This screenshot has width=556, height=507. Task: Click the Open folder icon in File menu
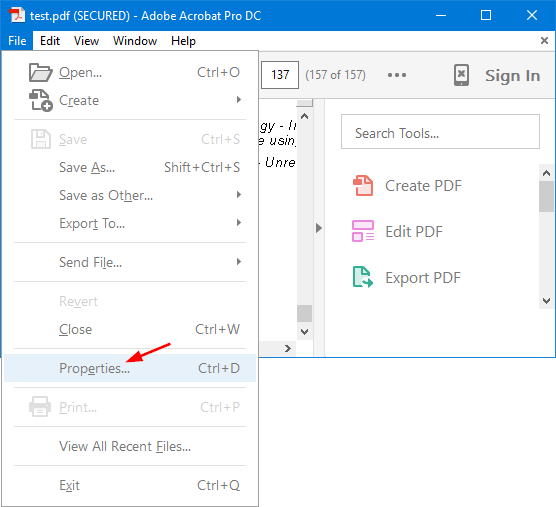point(40,72)
